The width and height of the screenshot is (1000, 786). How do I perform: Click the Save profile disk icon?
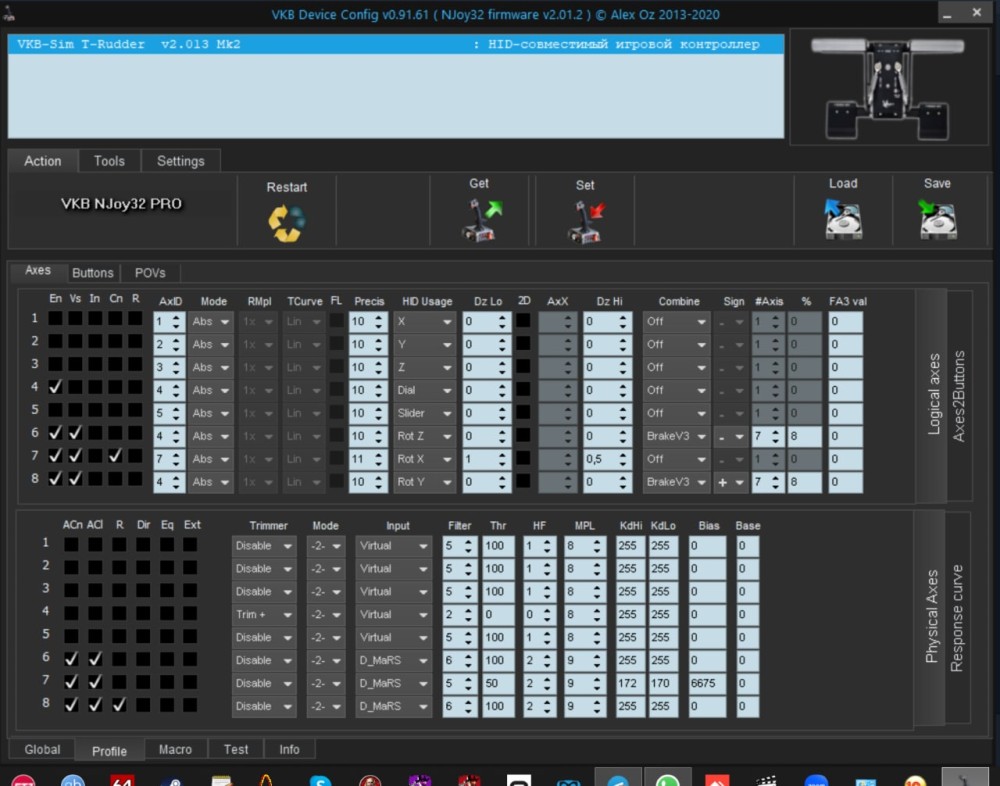(x=937, y=220)
